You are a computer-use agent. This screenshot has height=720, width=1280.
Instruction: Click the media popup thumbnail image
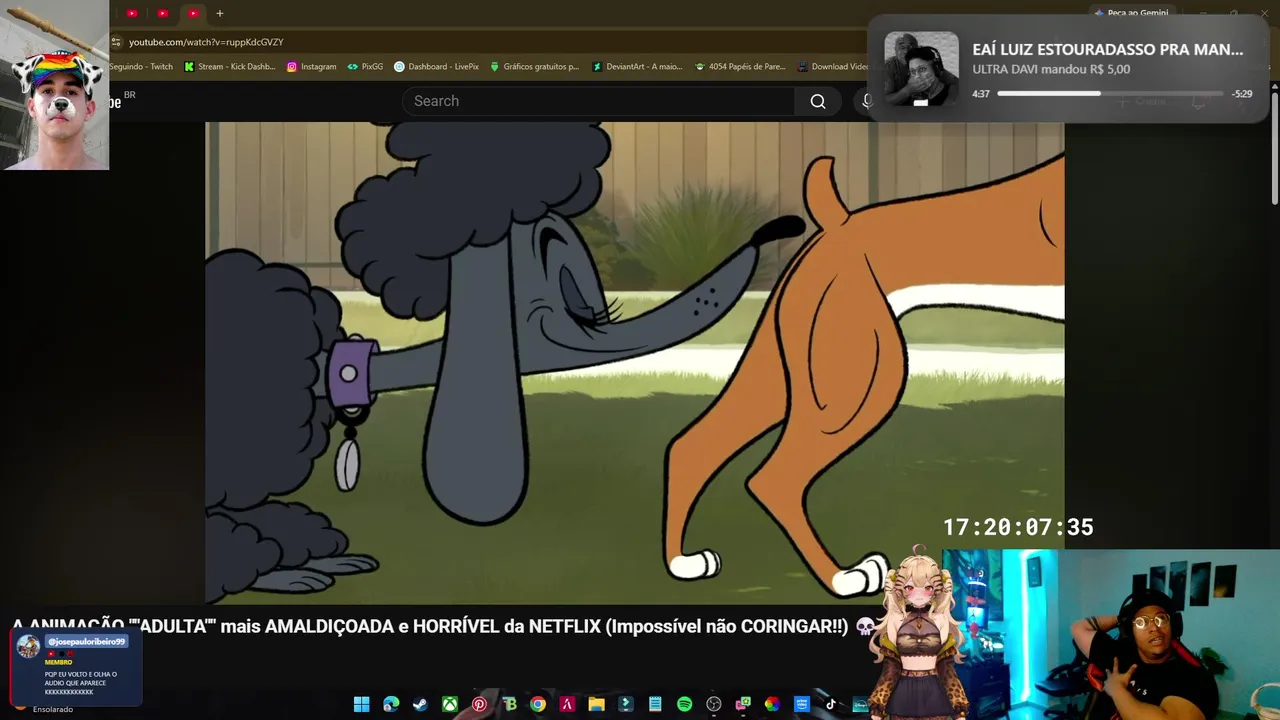pos(921,69)
